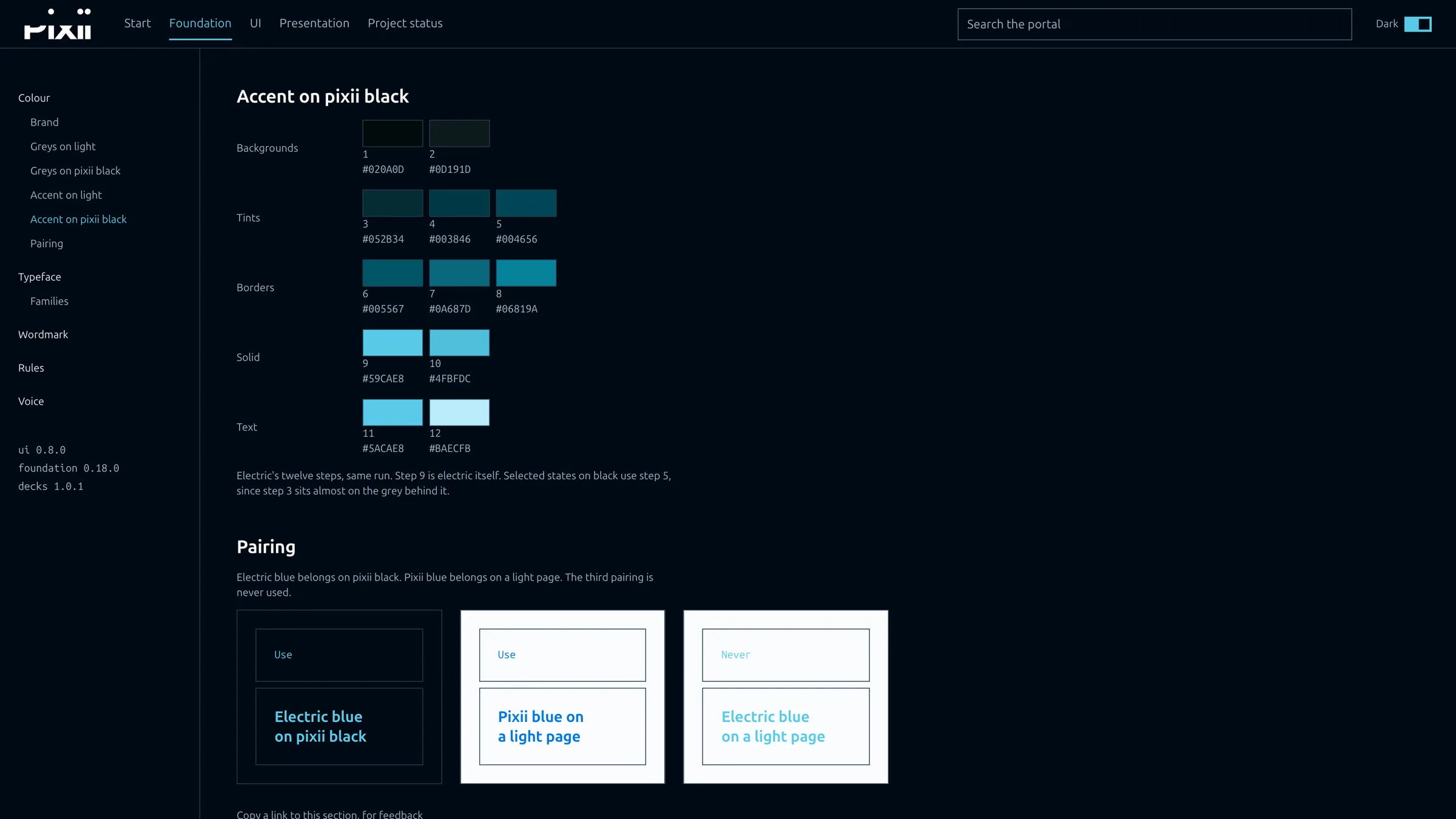Open the Wordmark sidebar section
1456x819 pixels.
pyautogui.click(x=43, y=334)
